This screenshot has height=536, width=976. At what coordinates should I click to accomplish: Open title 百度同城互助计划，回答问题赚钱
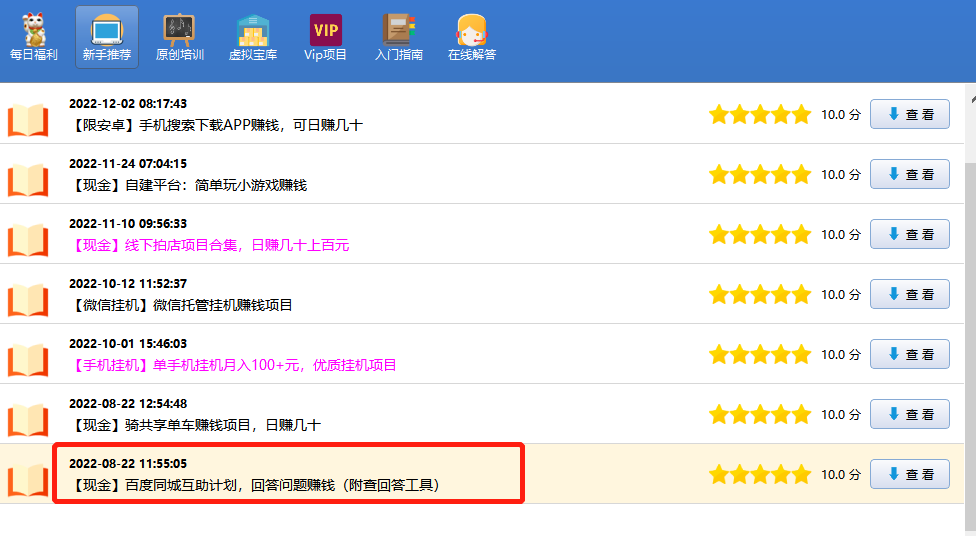click(x=258, y=485)
